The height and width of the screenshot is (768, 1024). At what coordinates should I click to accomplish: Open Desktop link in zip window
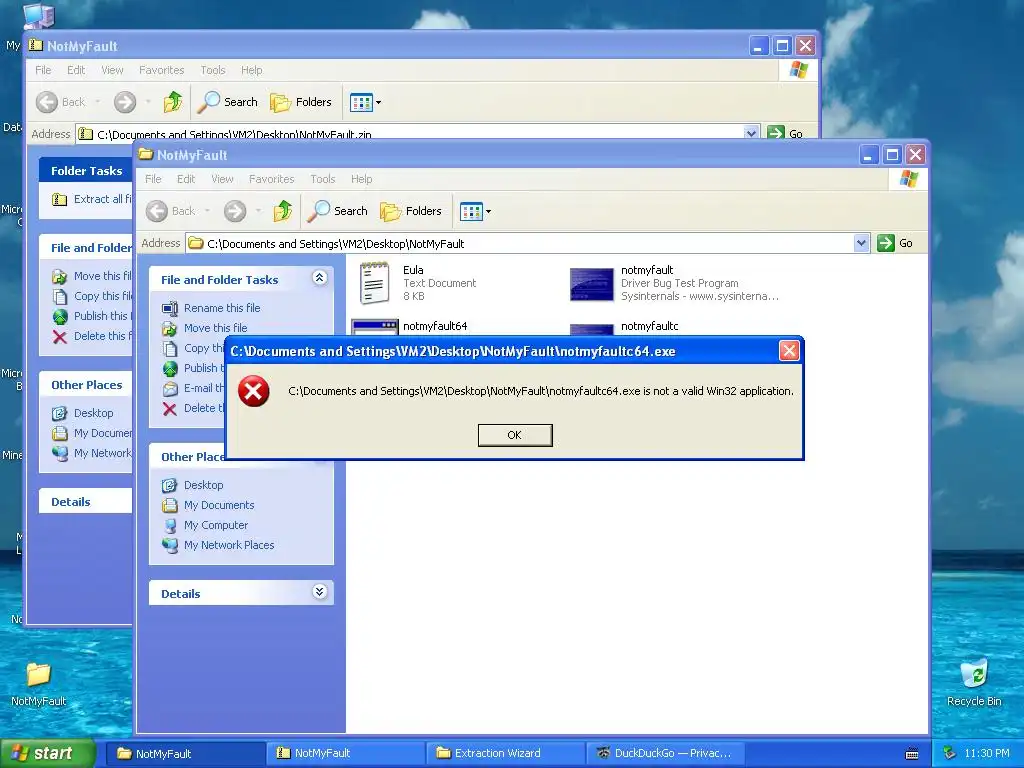pyautogui.click(x=93, y=413)
